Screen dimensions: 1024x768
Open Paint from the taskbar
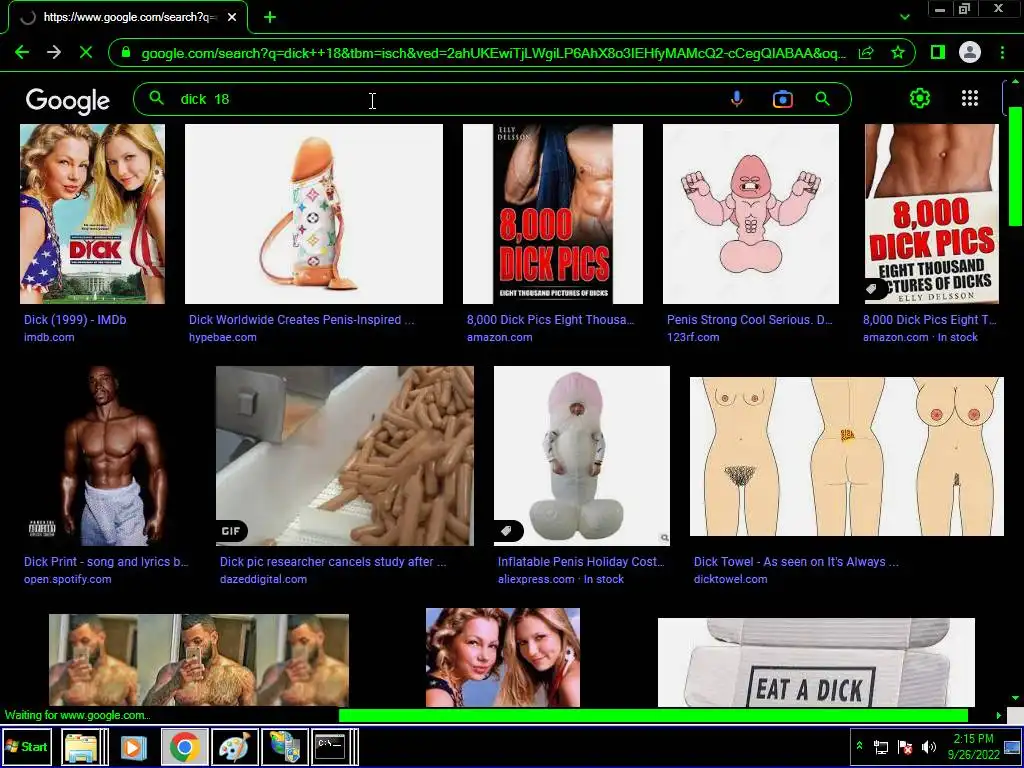[x=234, y=746]
